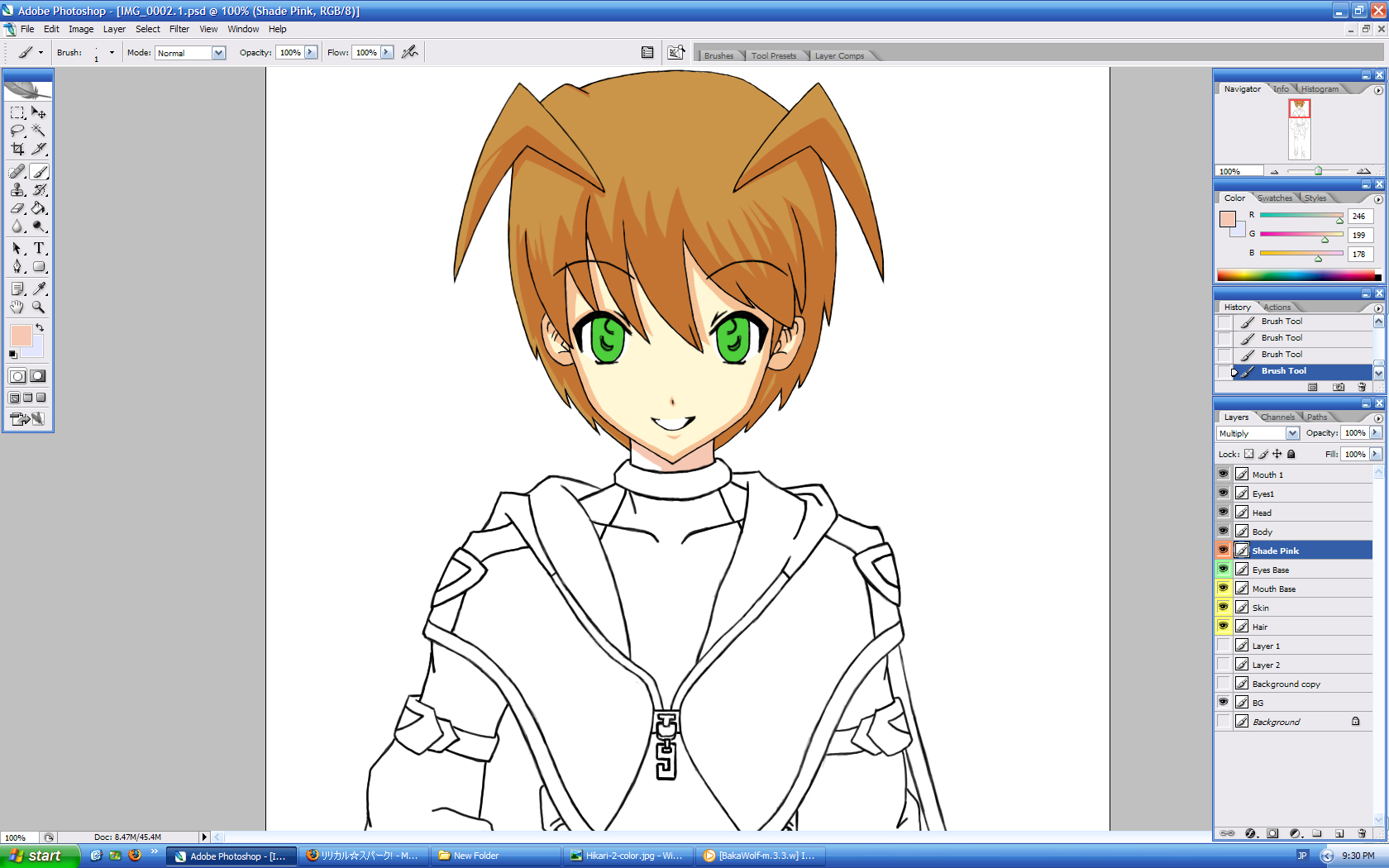Switch to the Channels tab

[1277, 417]
